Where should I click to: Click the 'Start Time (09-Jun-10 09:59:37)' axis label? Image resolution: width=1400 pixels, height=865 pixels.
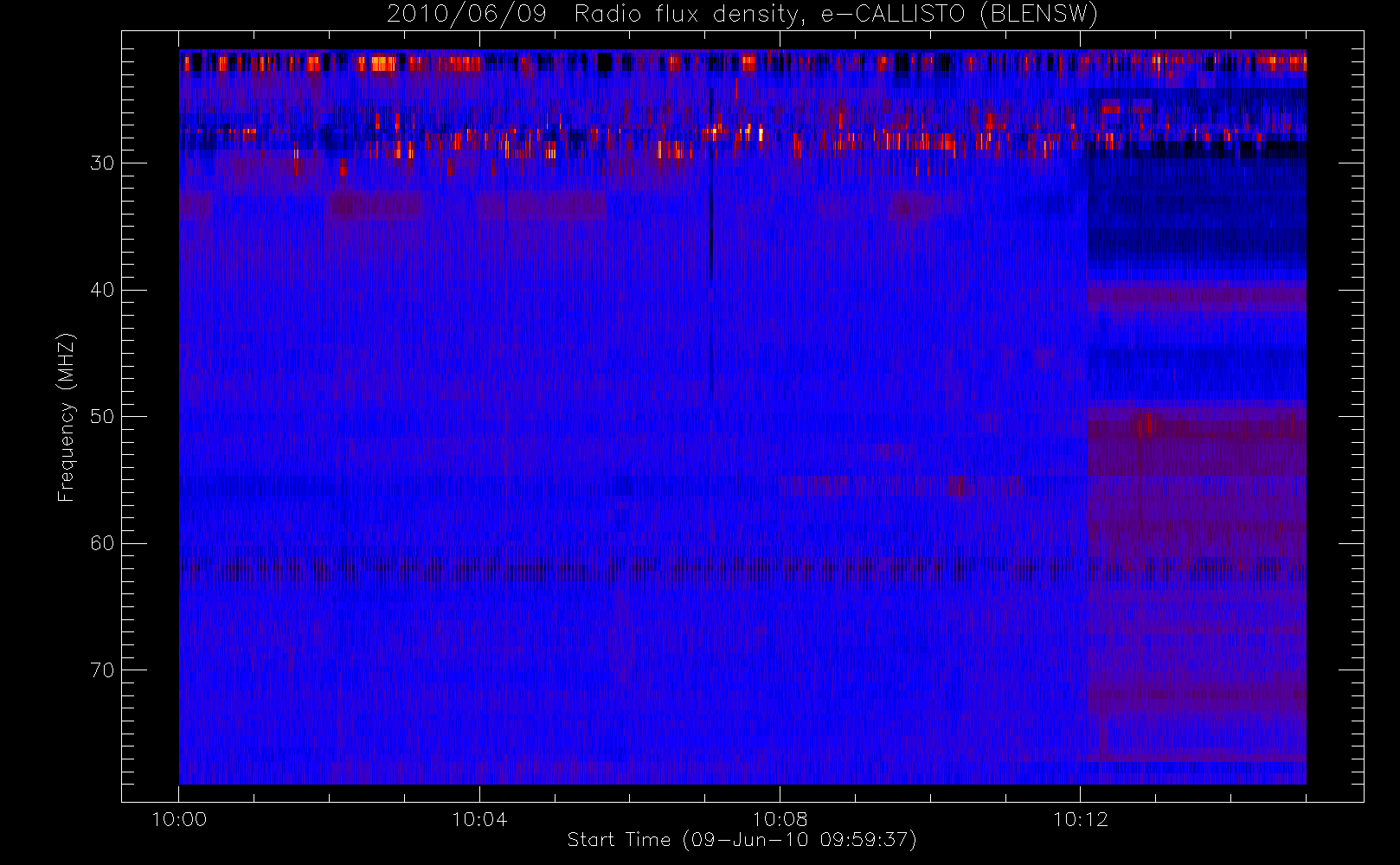742,840
